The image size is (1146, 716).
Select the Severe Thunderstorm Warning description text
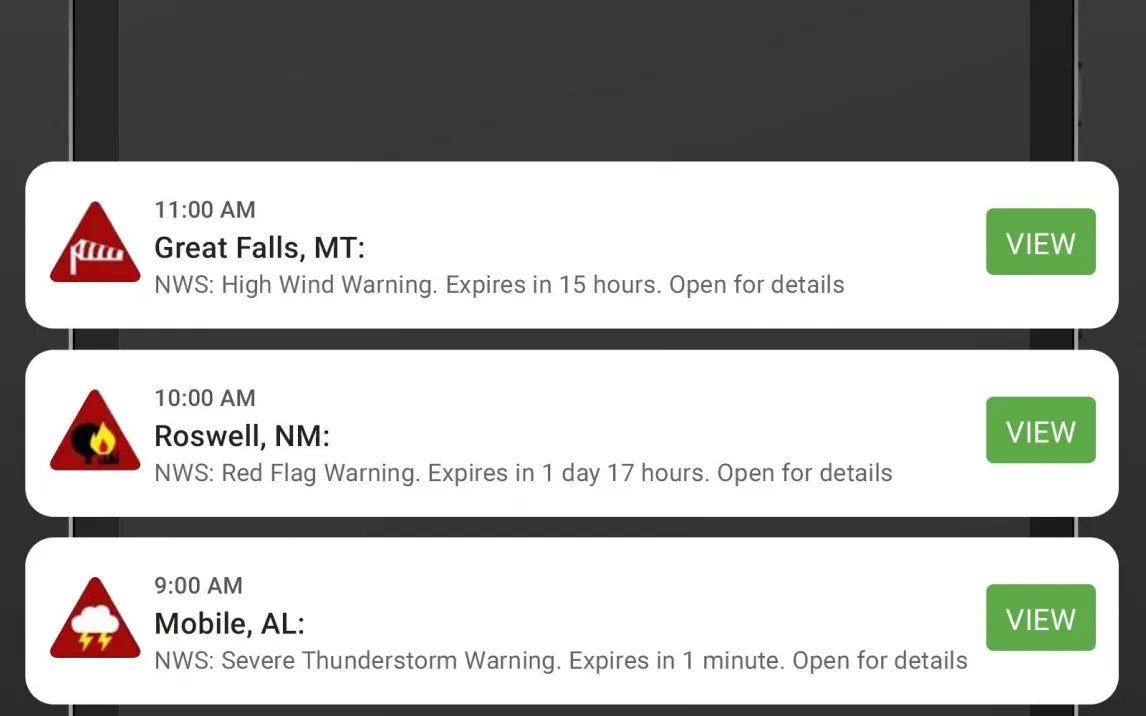(561, 660)
